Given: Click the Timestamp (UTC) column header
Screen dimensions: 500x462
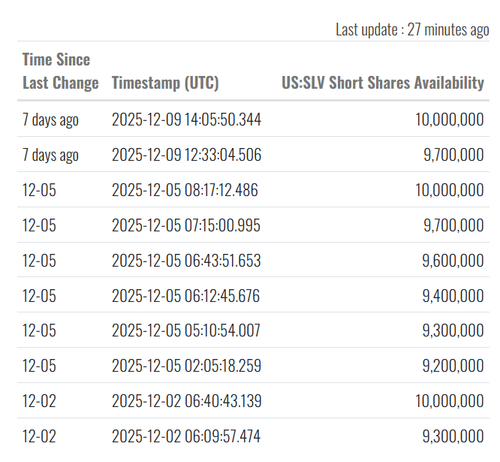Looking at the screenshot, I should click(165, 83).
